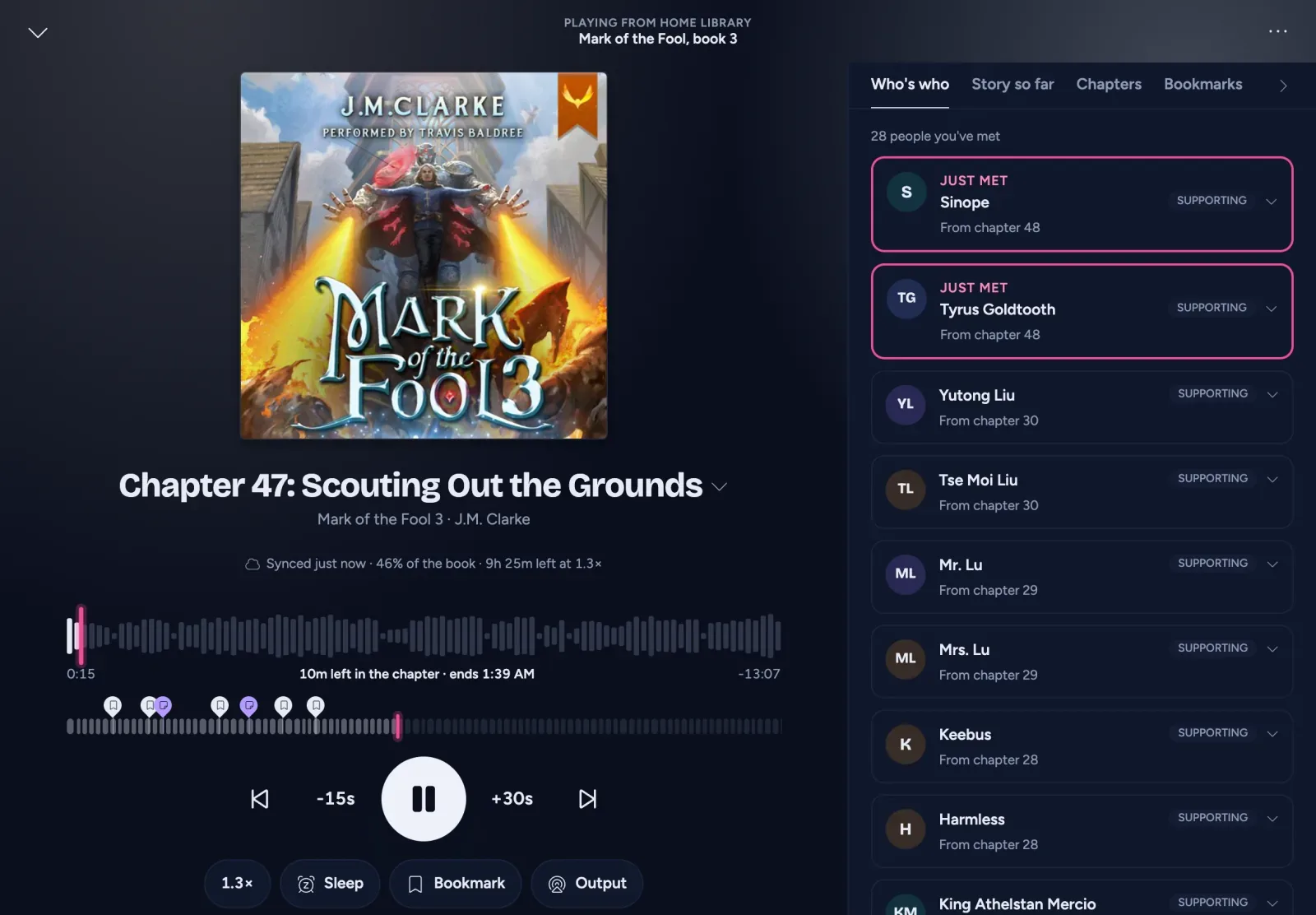Viewport: 1316px width, 915px height.
Task: Open the last purple note marker on the timeline
Action: 248,706
